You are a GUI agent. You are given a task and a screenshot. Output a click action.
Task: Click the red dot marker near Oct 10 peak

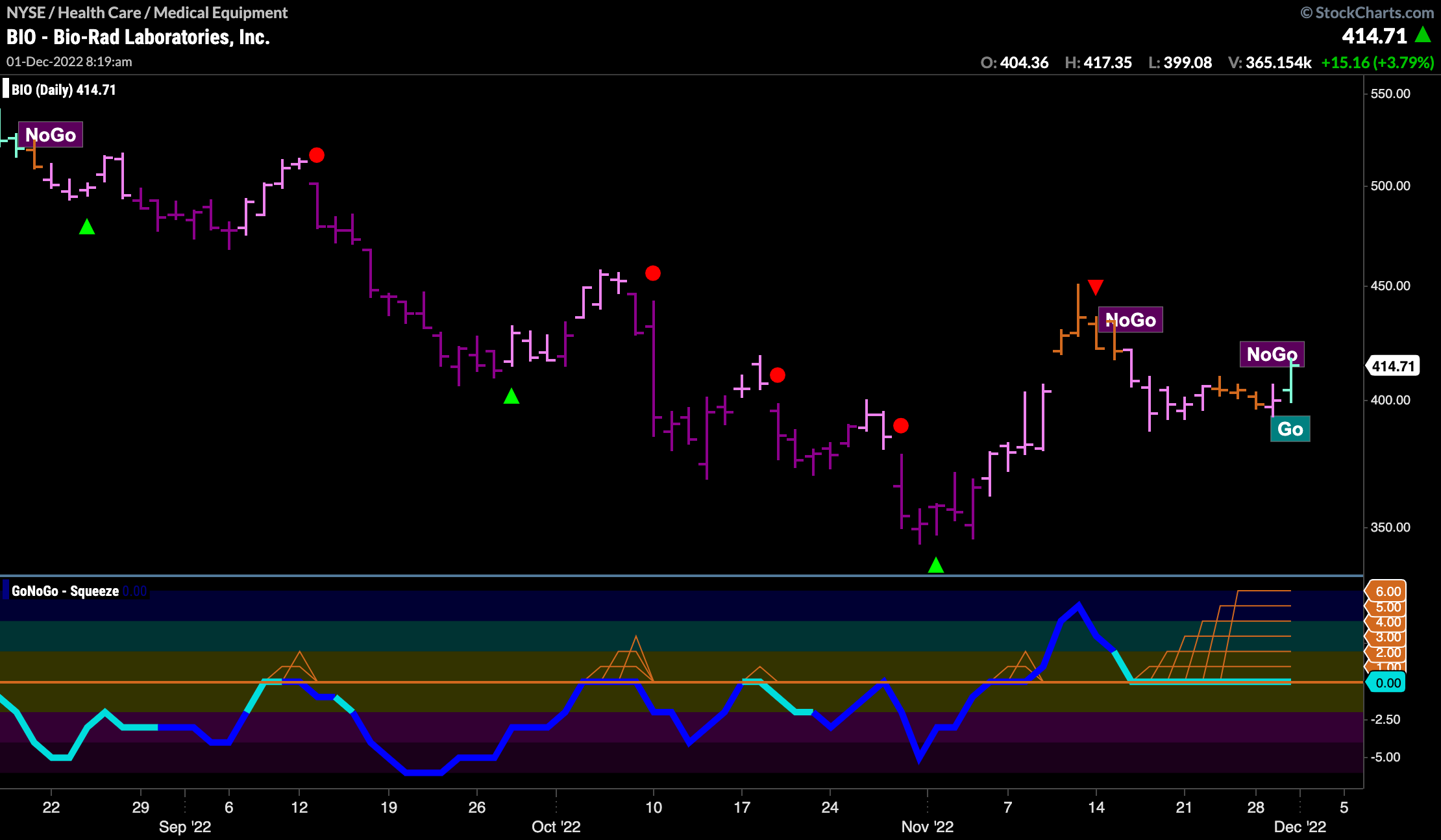pos(653,273)
